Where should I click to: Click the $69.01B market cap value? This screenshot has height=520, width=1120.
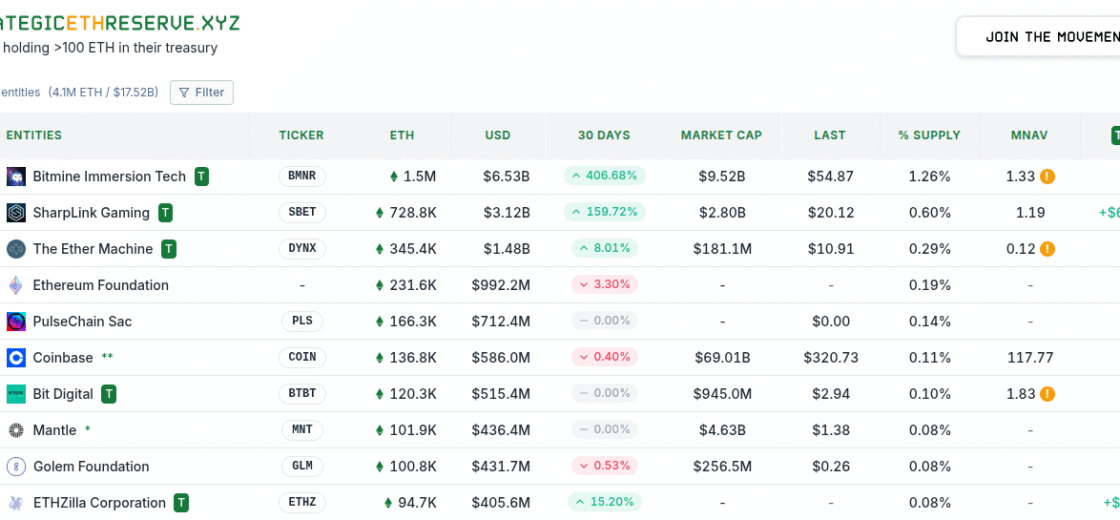[721, 357]
